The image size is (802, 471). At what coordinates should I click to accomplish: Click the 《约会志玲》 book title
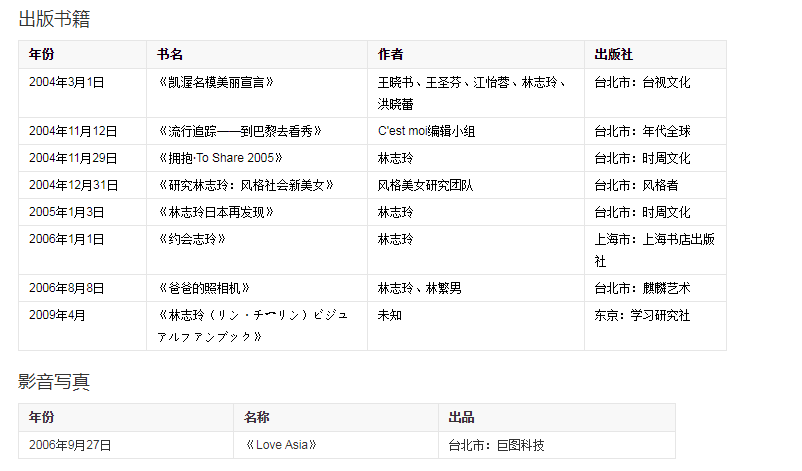click(192, 239)
